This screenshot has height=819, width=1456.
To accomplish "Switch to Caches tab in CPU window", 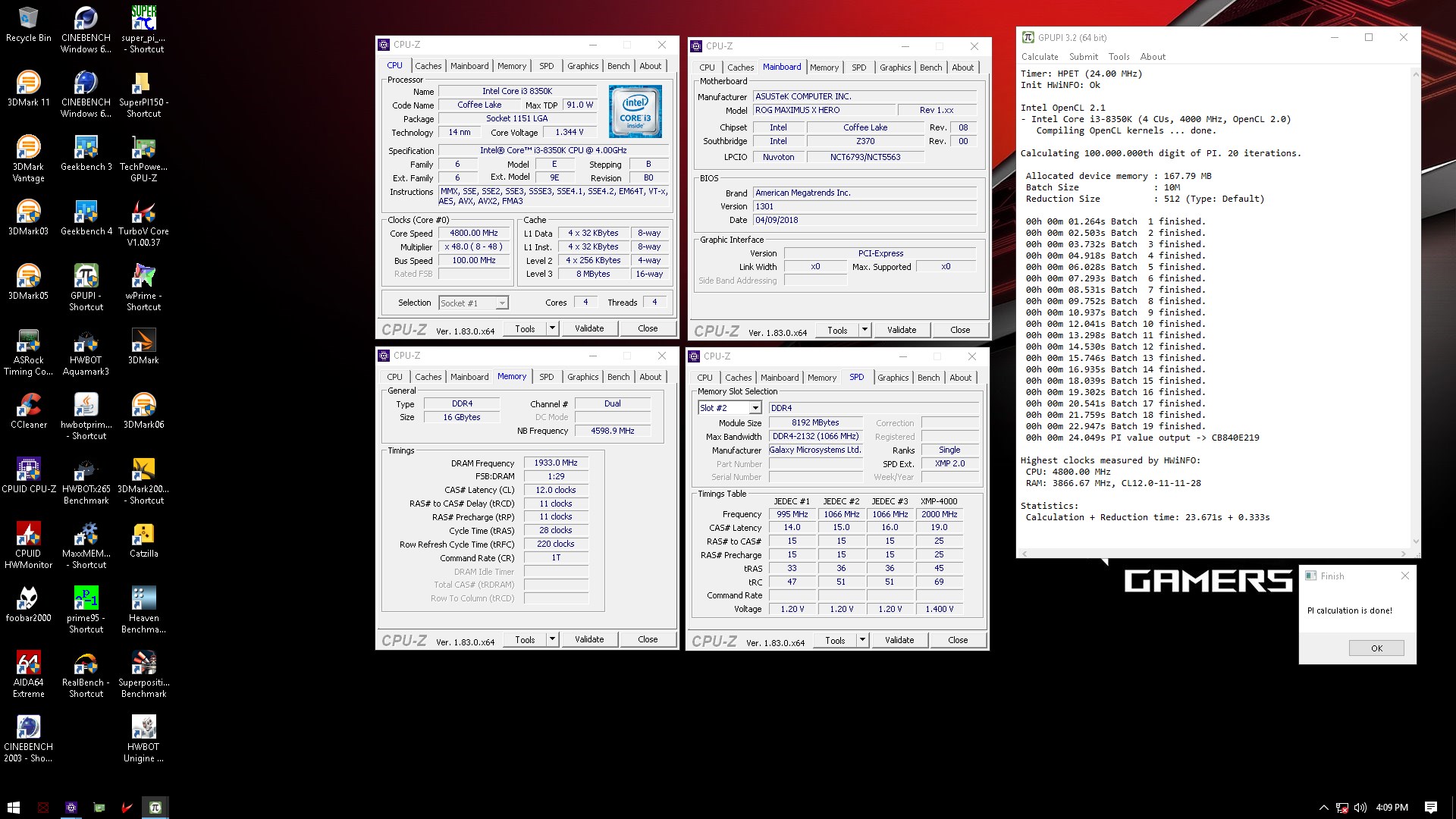I will (x=428, y=66).
